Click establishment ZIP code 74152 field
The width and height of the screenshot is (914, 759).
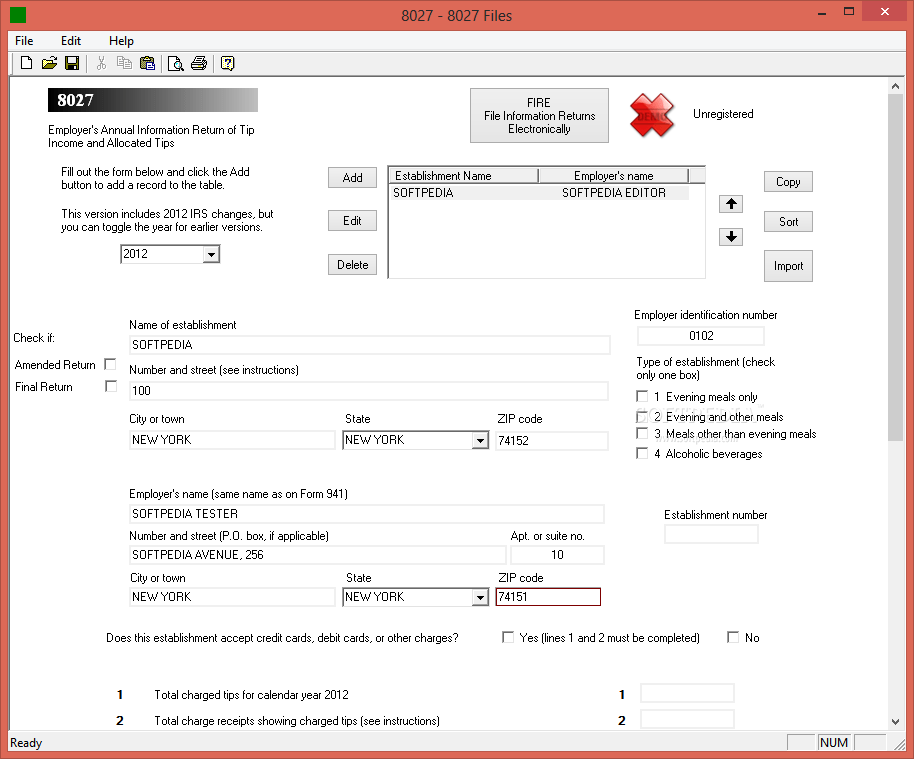[551, 440]
